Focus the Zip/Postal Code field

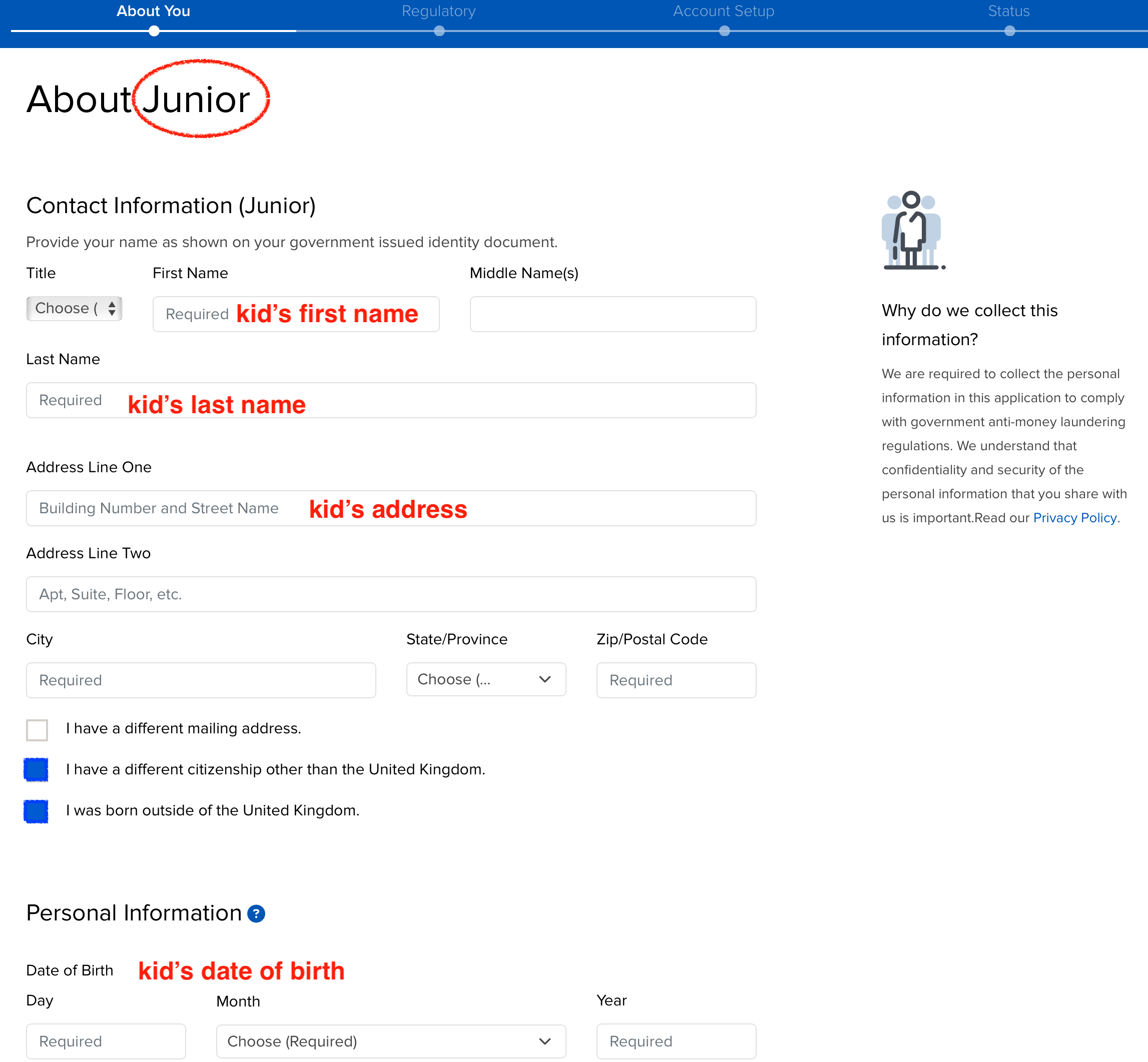pyautogui.click(x=676, y=680)
